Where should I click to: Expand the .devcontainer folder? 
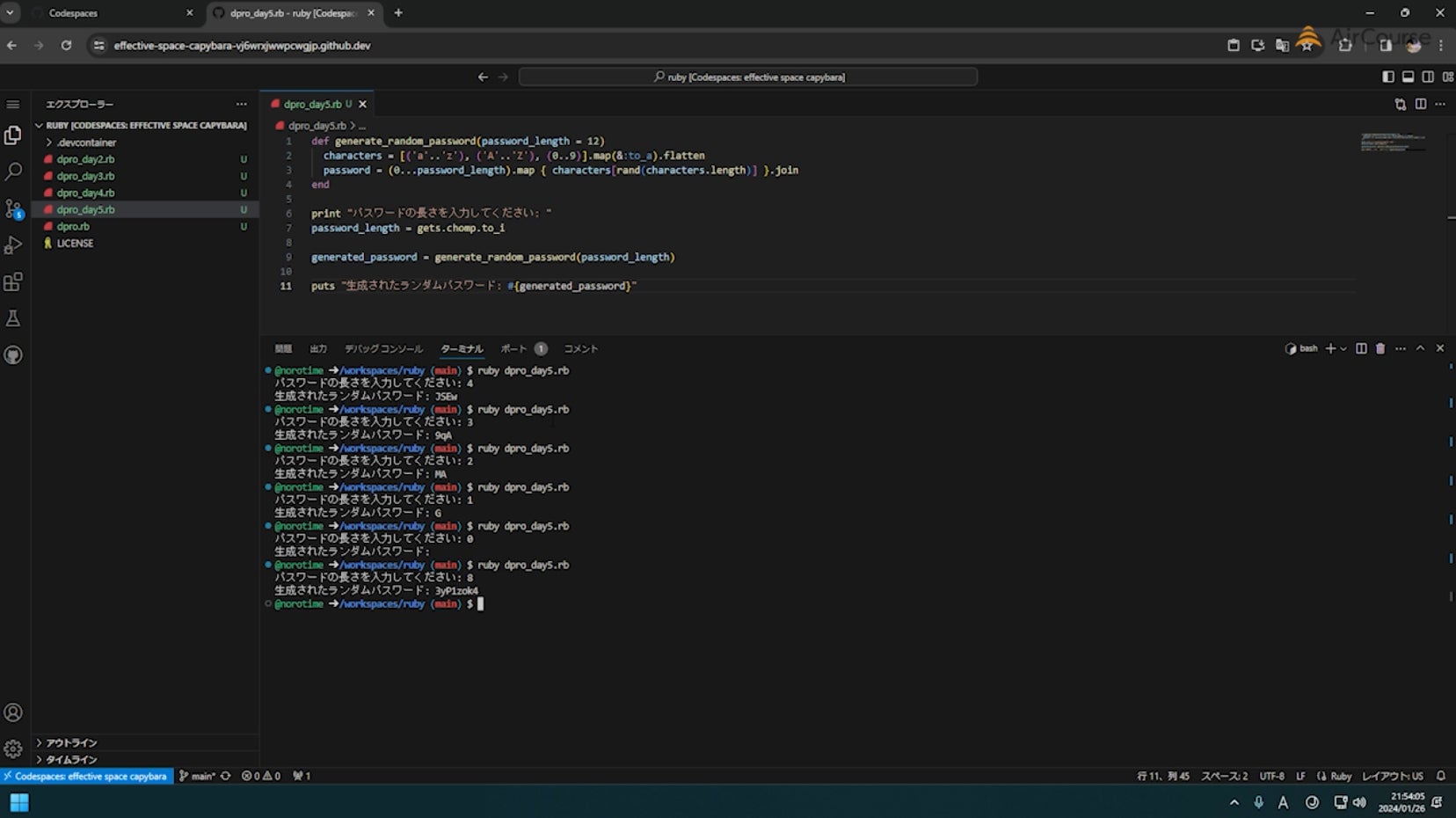pyautogui.click(x=86, y=142)
